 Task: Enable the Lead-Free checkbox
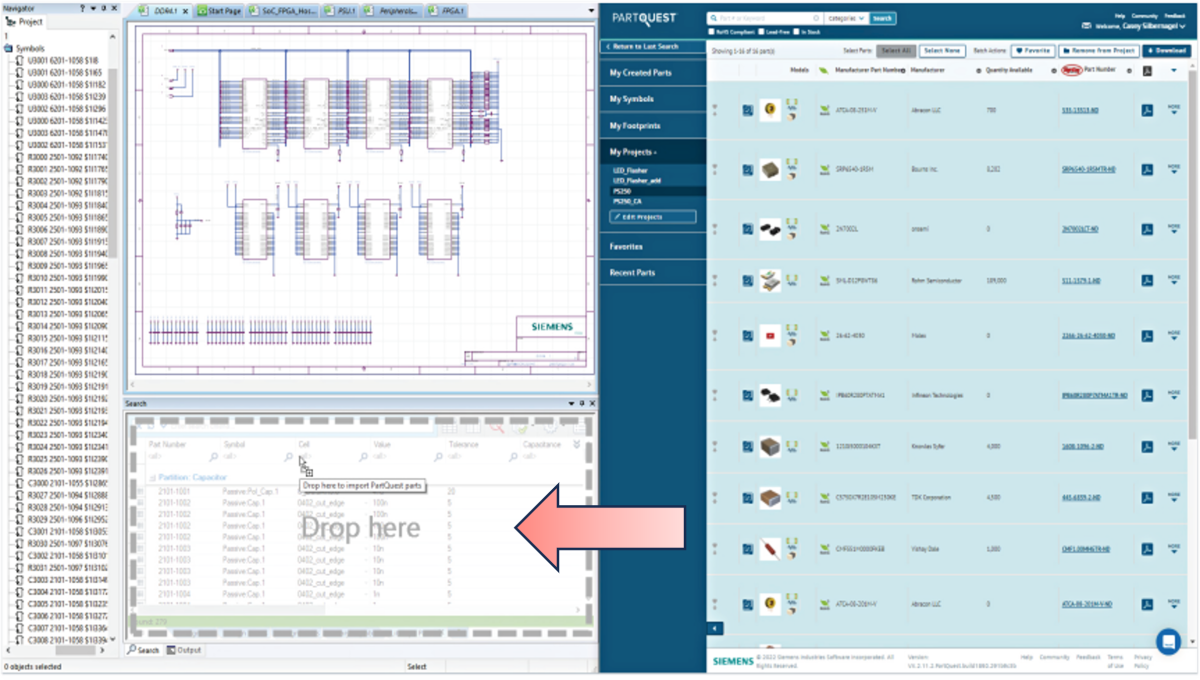click(x=762, y=32)
